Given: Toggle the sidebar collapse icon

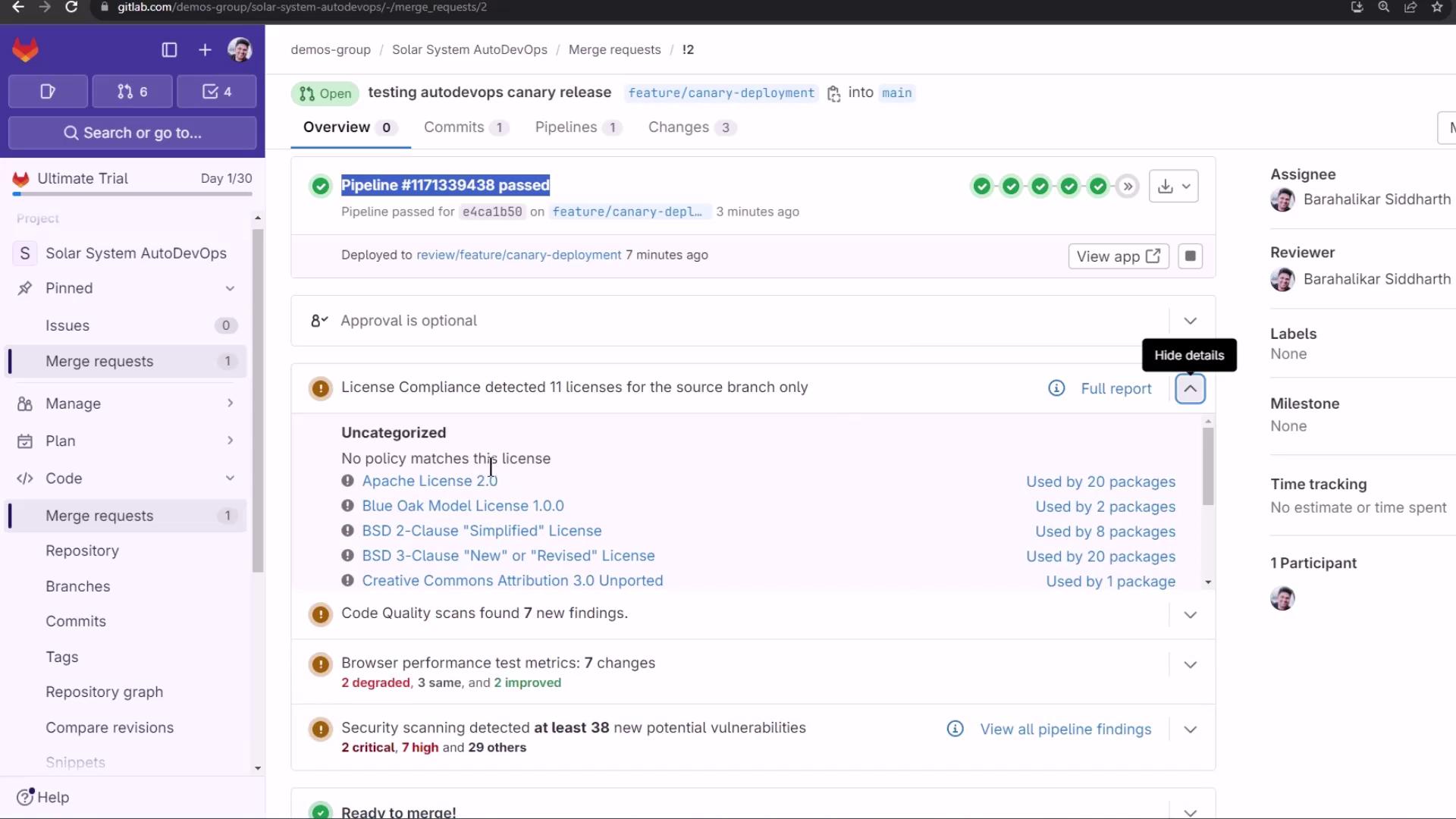Looking at the screenshot, I should pos(169,50).
